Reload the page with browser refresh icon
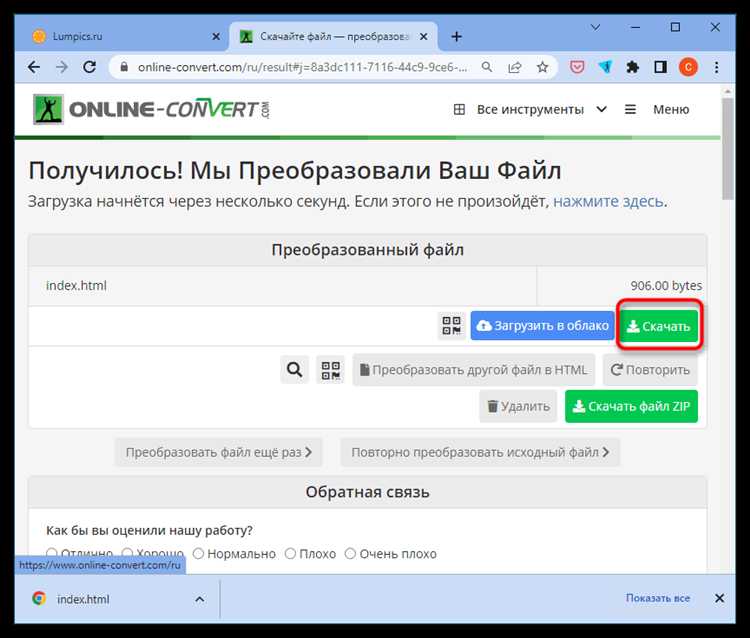The width and height of the screenshot is (750, 638). pyautogui.click(x=90, y=67)
